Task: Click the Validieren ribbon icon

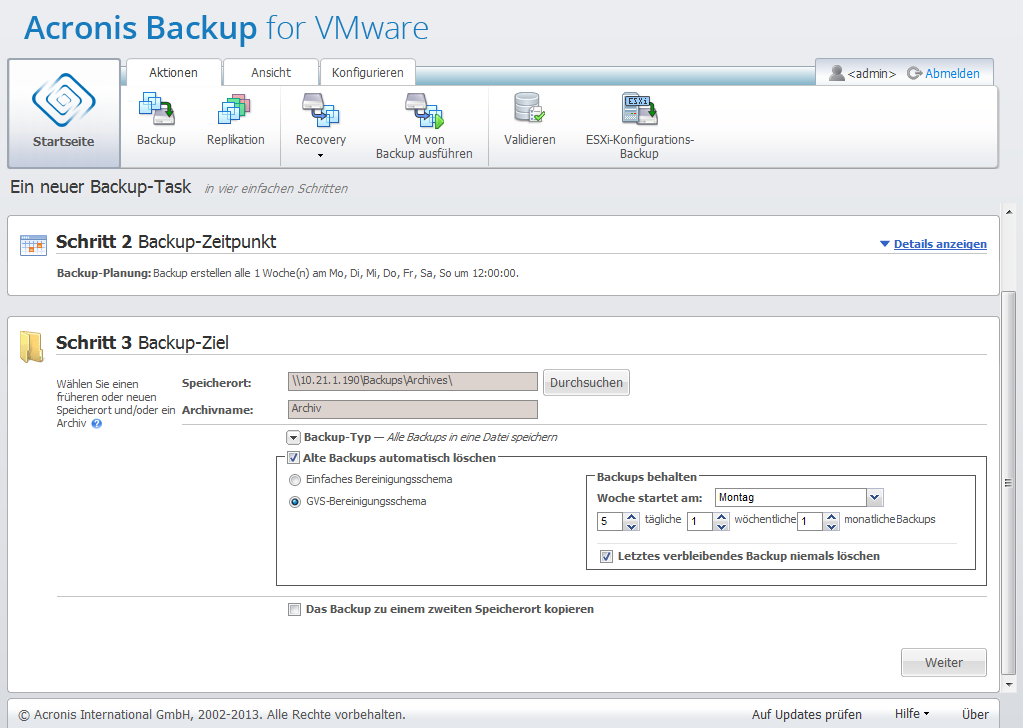Action: pos(529,108)
